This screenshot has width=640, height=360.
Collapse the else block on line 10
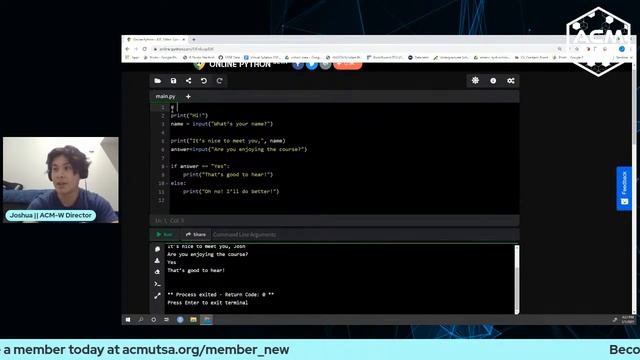(x=168, y=183)
